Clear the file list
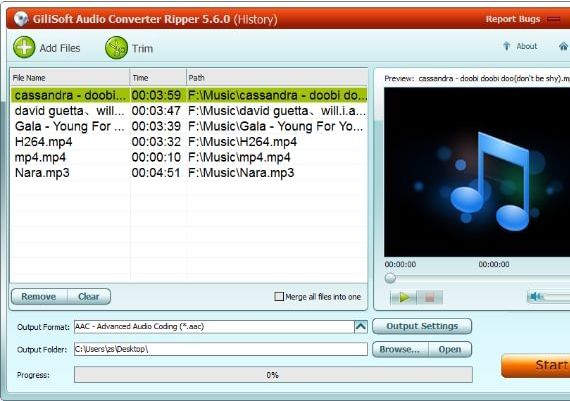Viewport: 570px width, 401px height. [89, 297]
